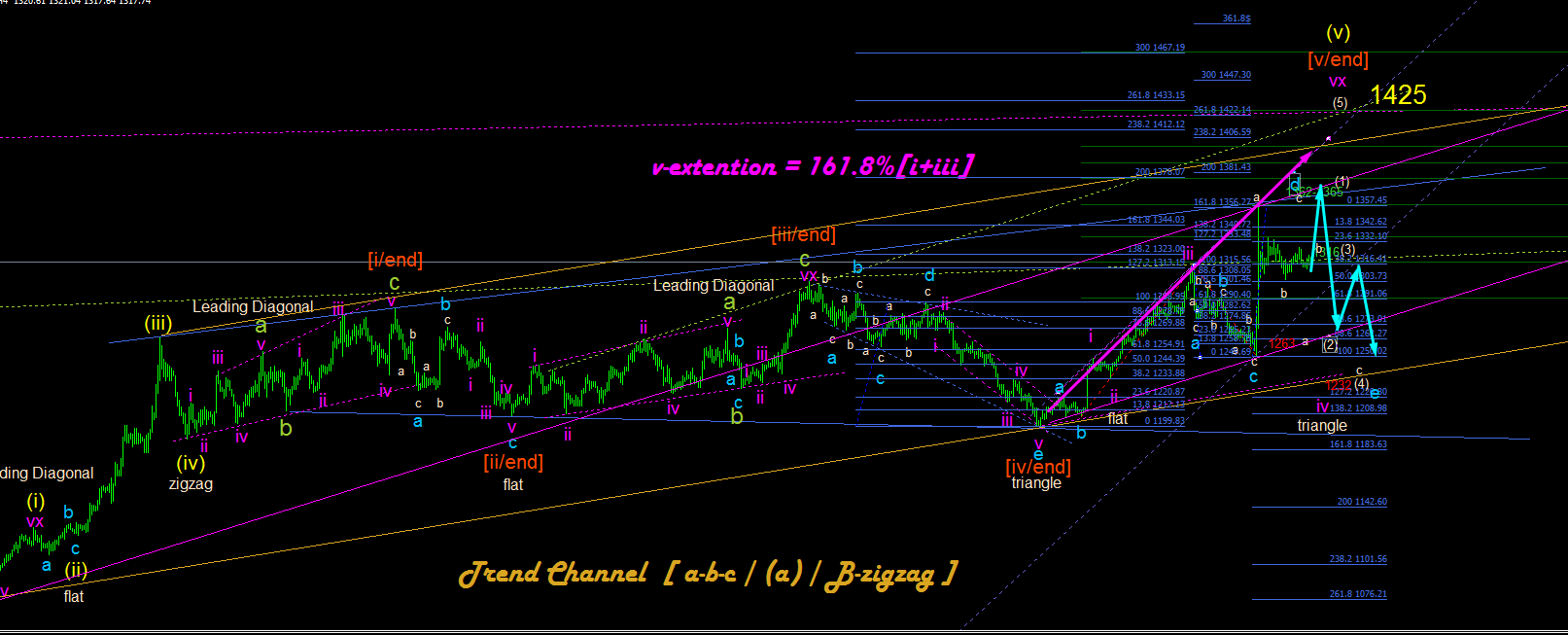Click the 'triangle' label near 138.2 1208.98

(x=1322, y=425)
